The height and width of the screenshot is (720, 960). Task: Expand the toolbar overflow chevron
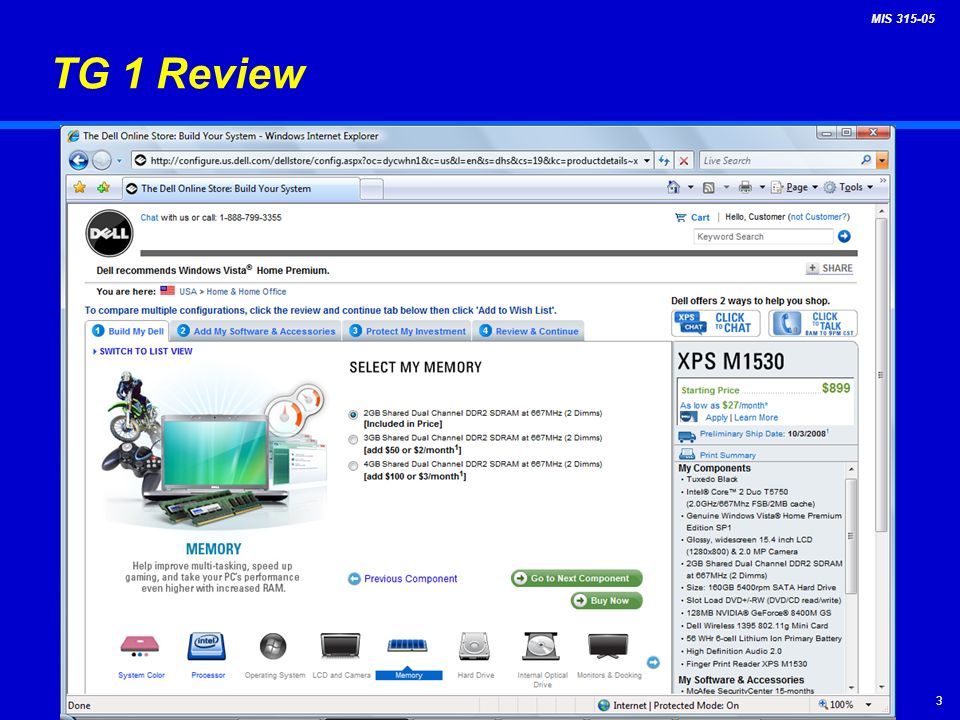[883, 181]
